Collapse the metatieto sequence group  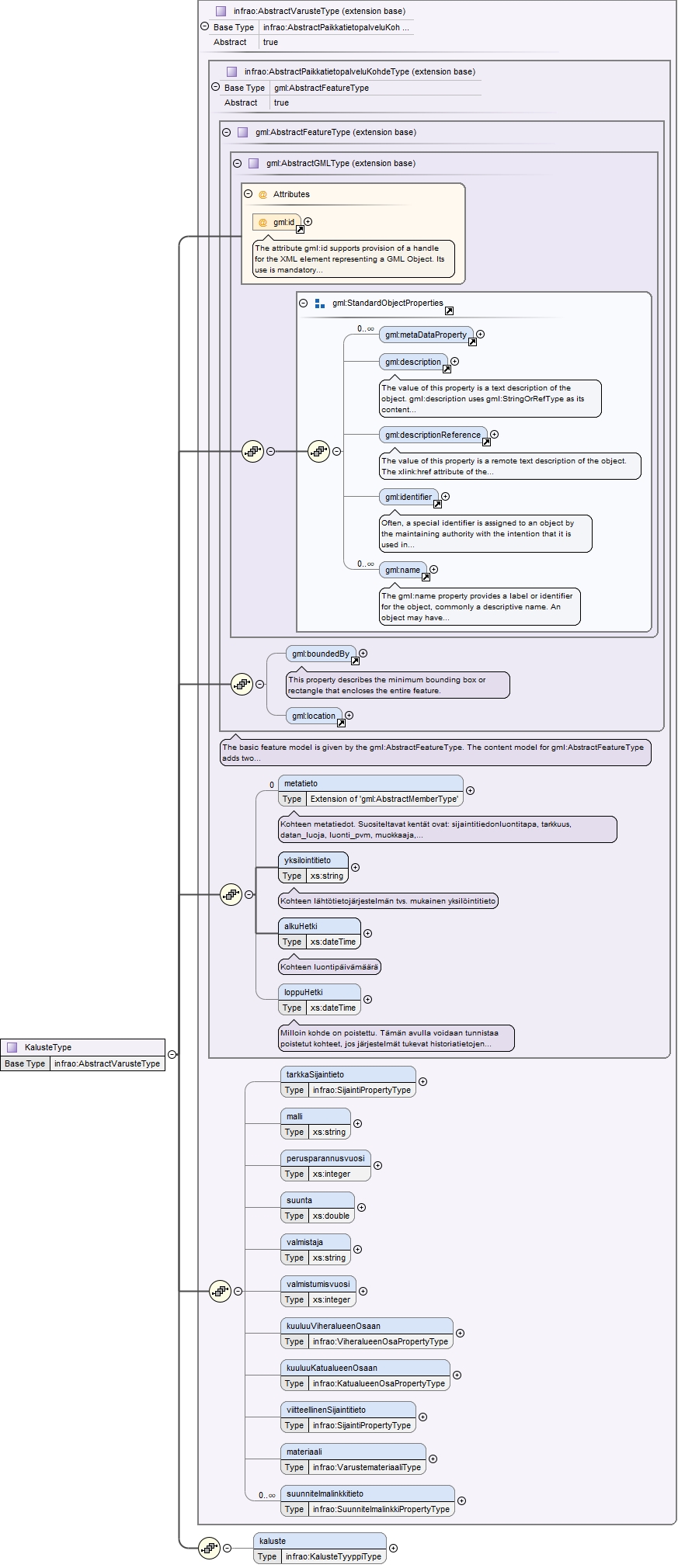point(249,894)
